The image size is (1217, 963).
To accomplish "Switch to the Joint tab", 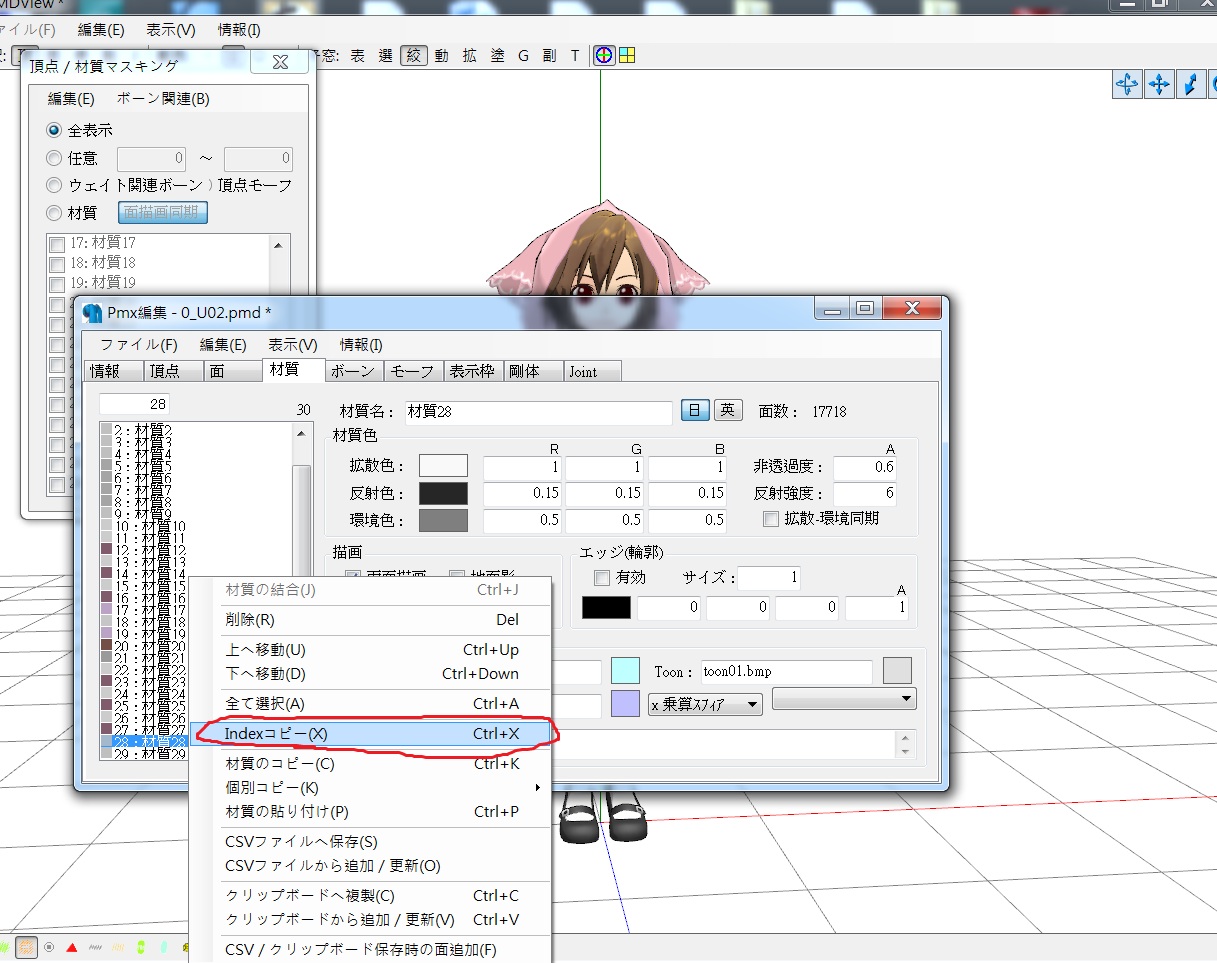I will [x=592, y=371].
